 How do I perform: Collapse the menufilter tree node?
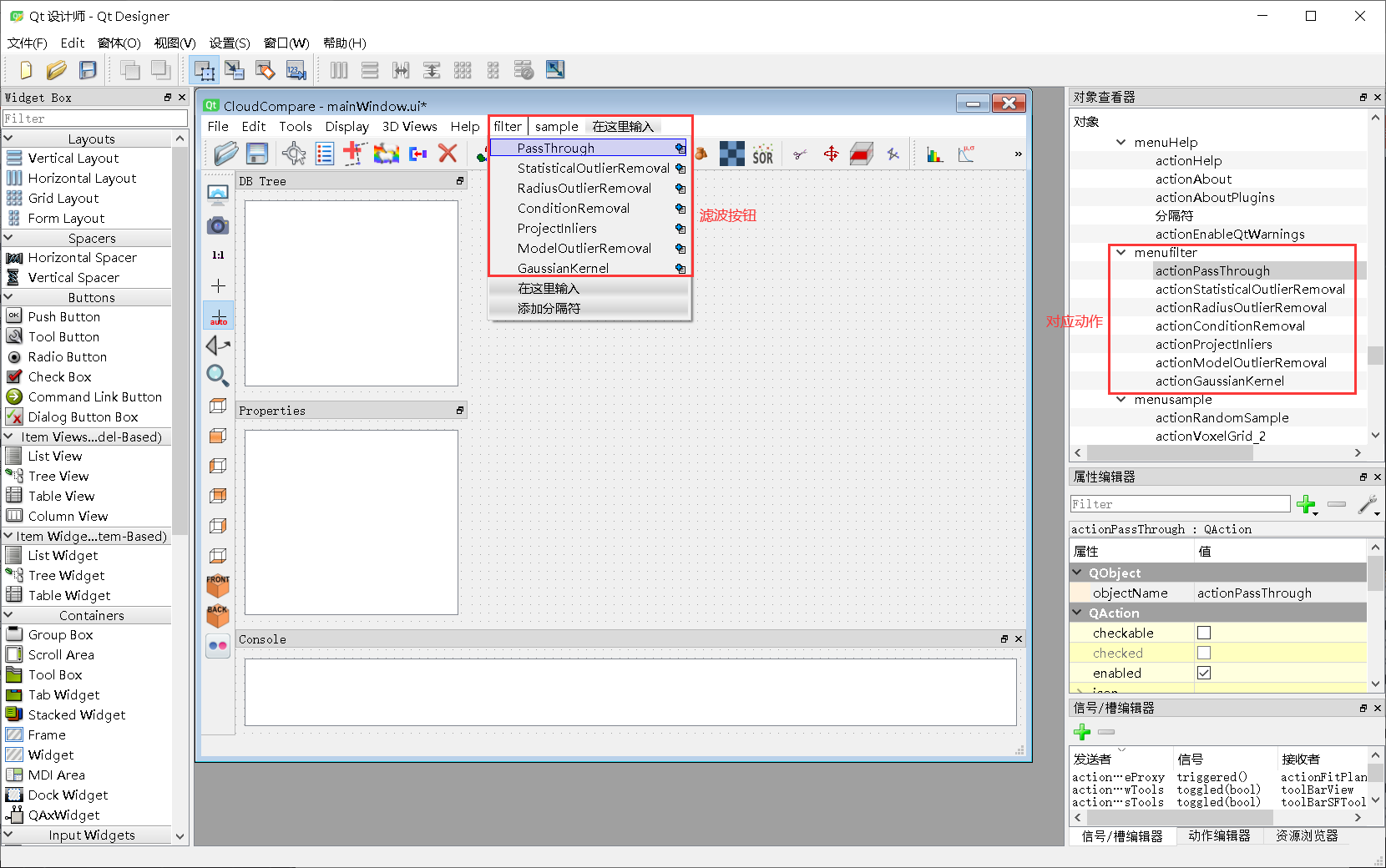tap(1121, 252)
